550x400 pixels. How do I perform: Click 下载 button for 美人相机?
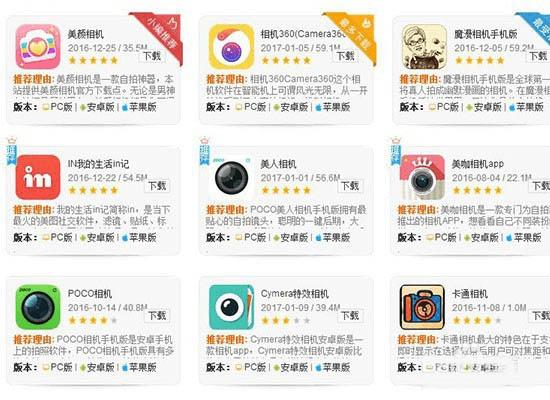pos(350,186)
